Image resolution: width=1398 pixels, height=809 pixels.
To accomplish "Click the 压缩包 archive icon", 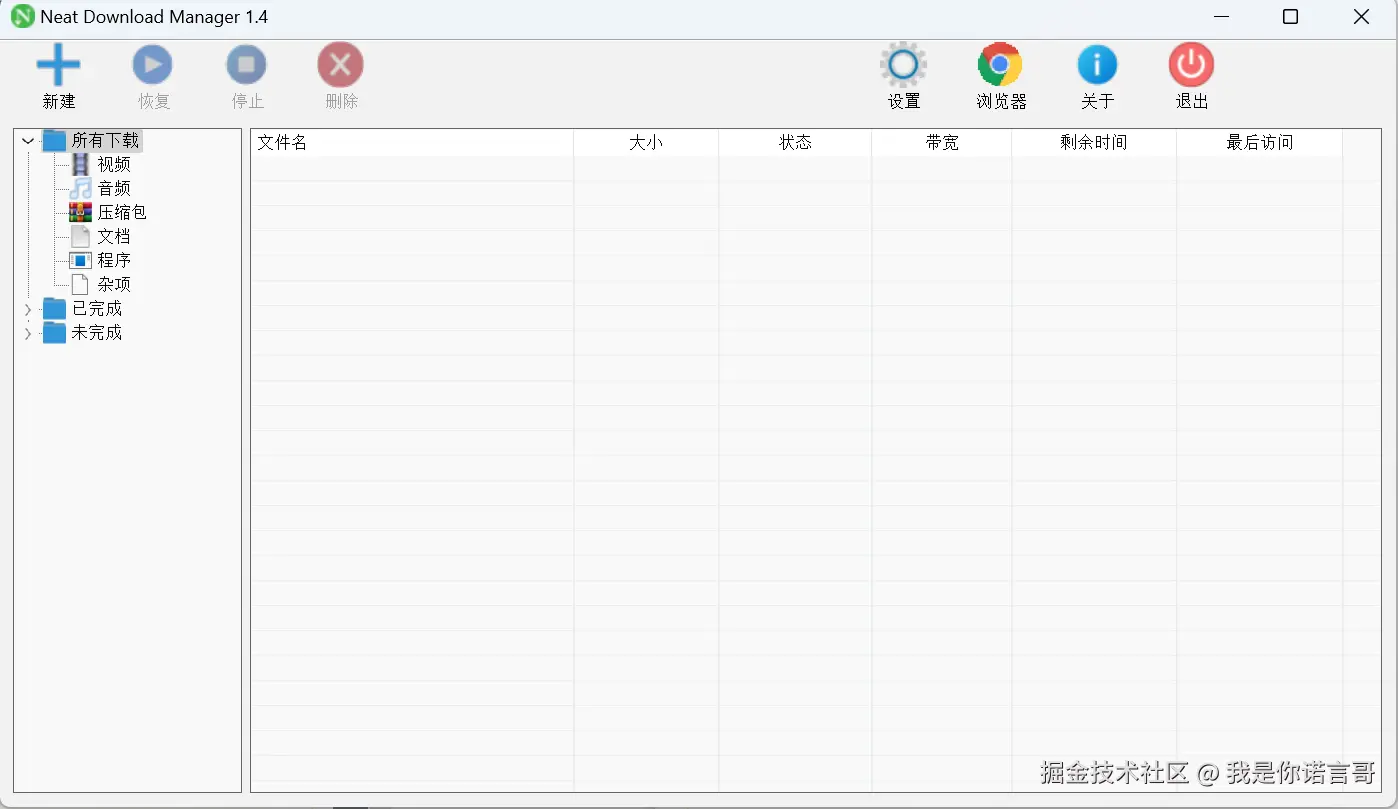I will point(81,212).
